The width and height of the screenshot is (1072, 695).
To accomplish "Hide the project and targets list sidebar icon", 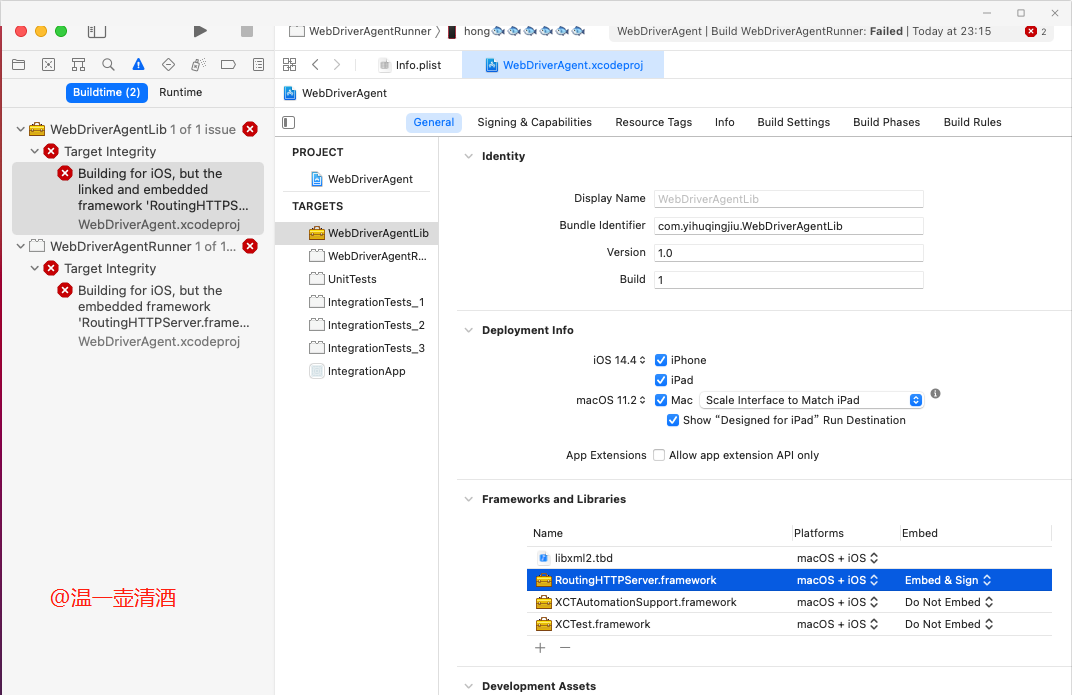I will 289,122.
